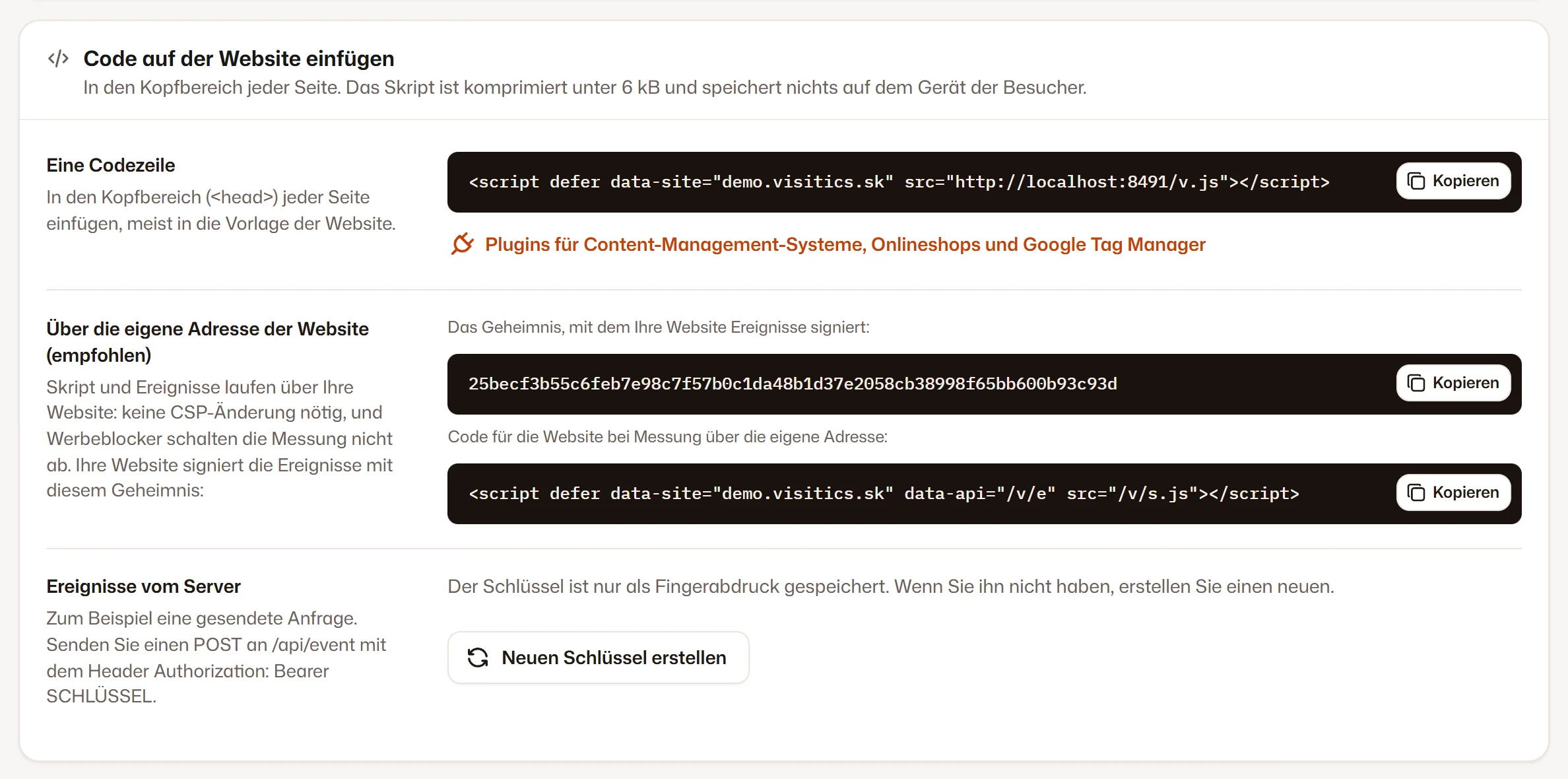Click heading Über die eigene Adresse der Website
The width and height of the screenshot is (1568, 779).
point(207,342)
